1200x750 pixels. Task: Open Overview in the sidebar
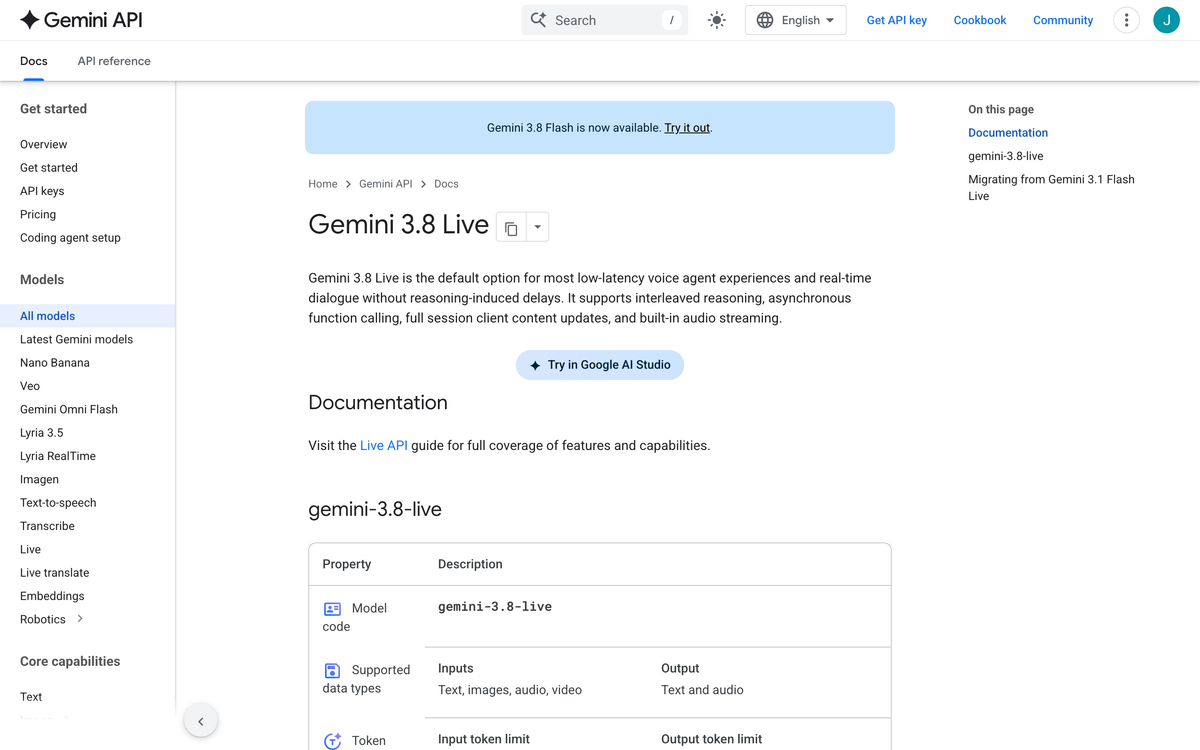coord(44,144)
